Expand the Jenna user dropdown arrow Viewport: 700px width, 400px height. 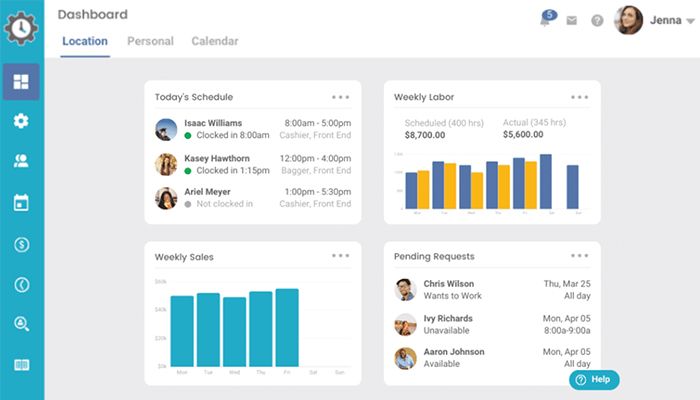[x=690, y=21]
